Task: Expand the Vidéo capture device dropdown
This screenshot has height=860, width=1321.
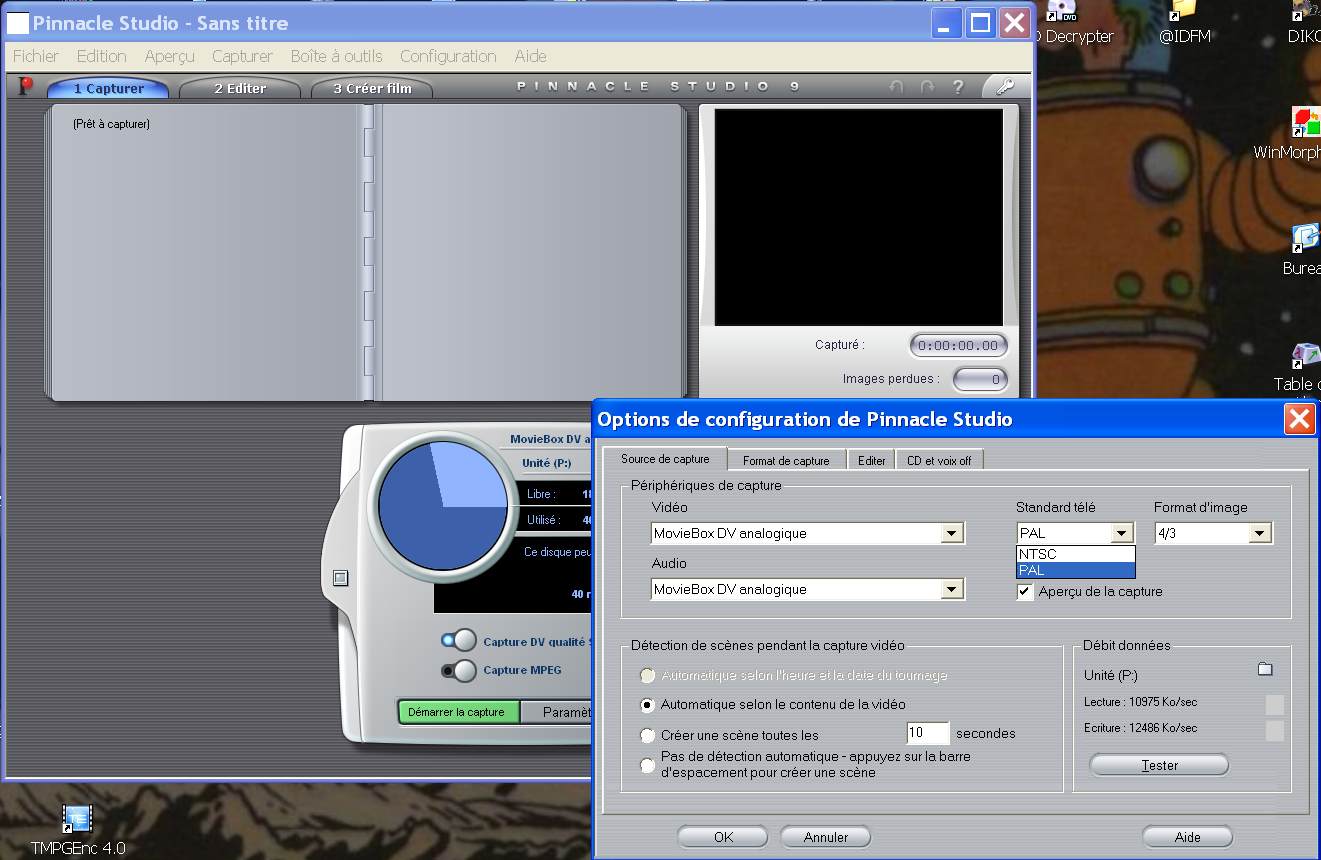Action: click(952, 534)
